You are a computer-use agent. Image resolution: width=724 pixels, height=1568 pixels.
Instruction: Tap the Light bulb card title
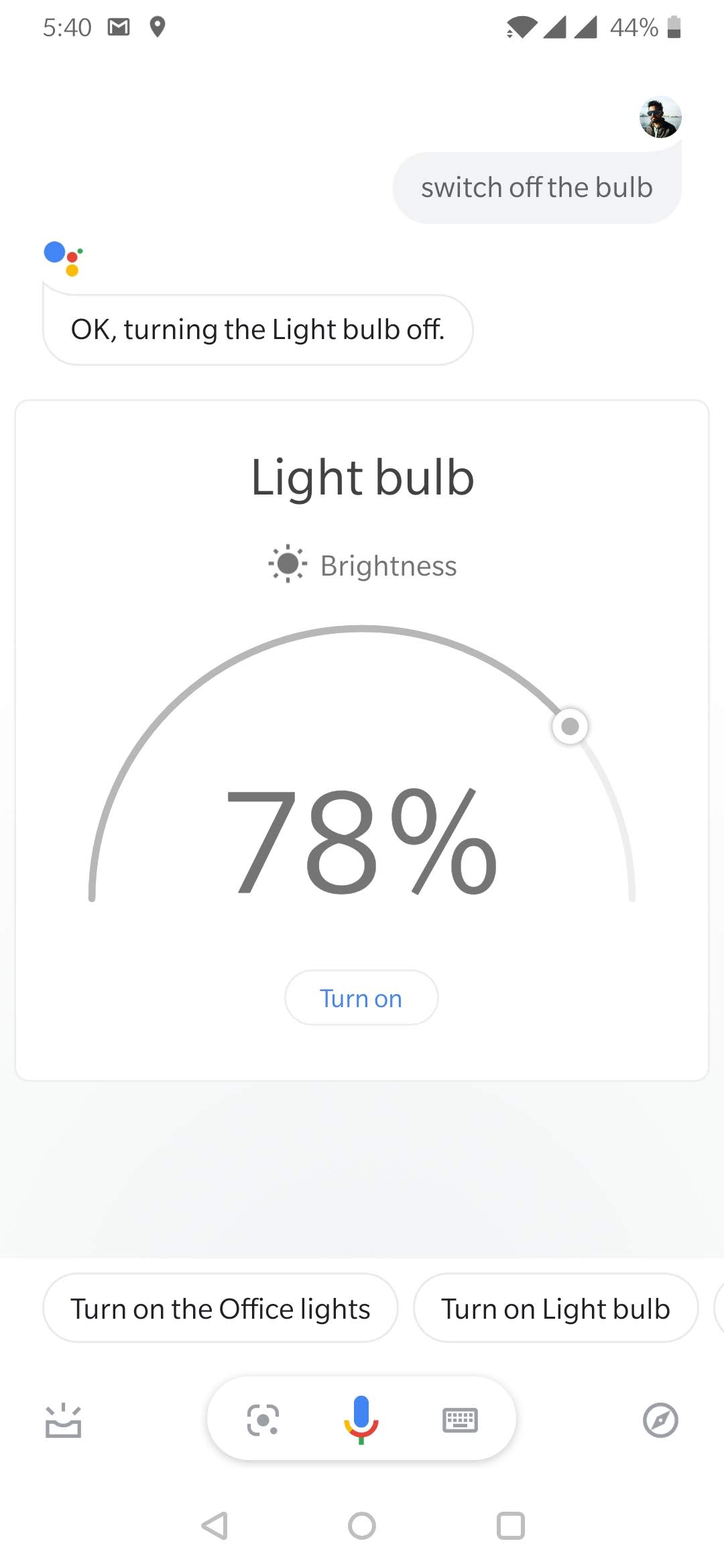pyautogui.click(x=362, y=477)
